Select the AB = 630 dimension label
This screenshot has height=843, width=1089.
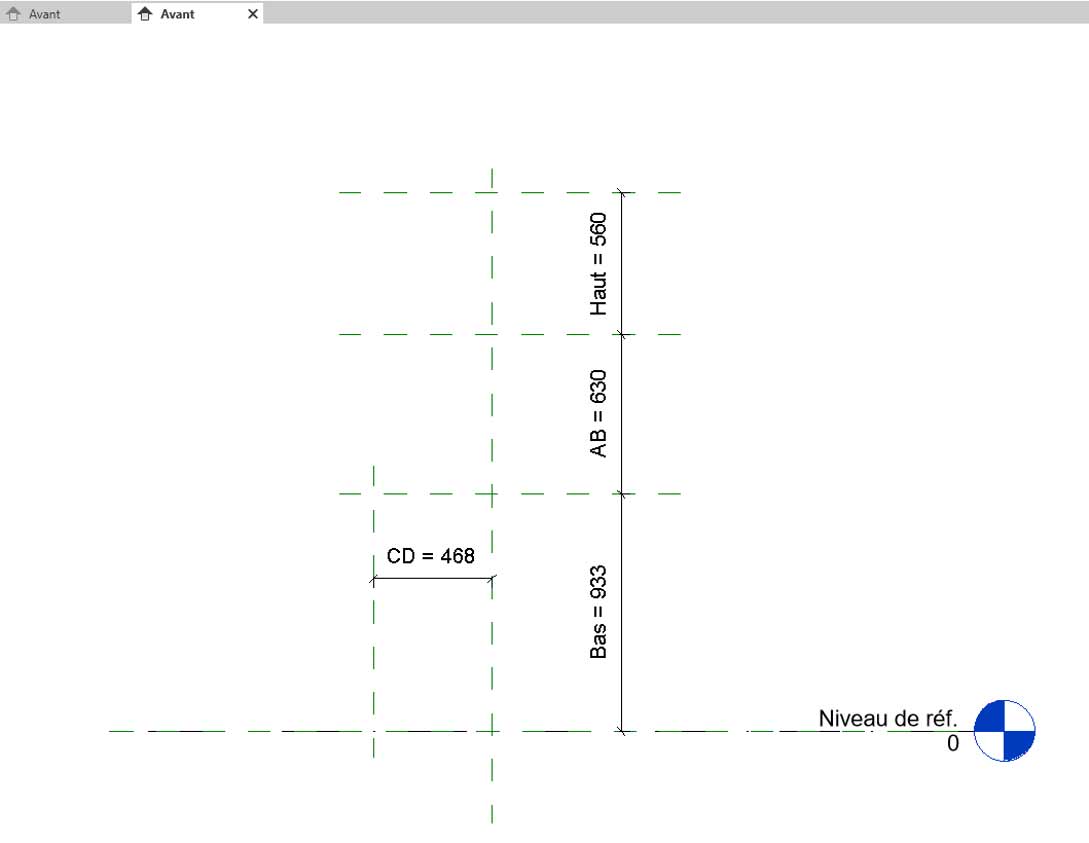pyautogui.click(x=598, y=414)
